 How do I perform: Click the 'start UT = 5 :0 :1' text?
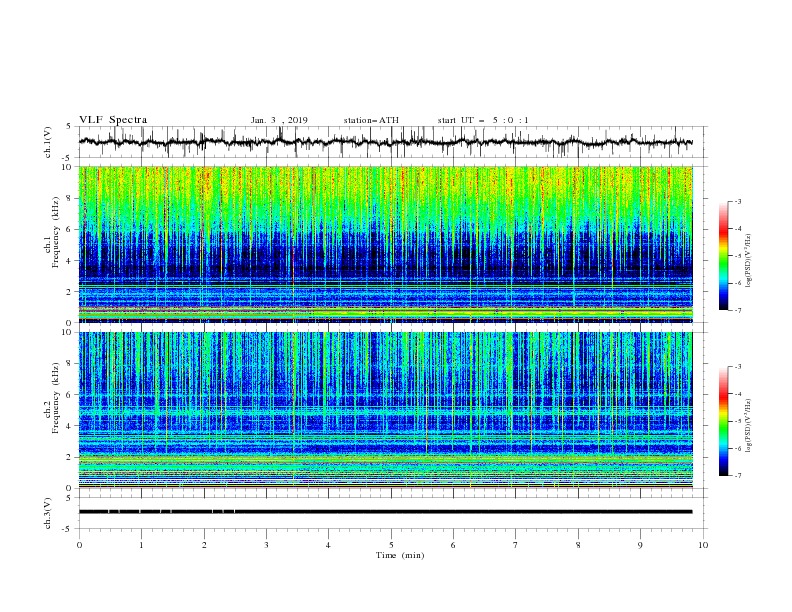483,120
